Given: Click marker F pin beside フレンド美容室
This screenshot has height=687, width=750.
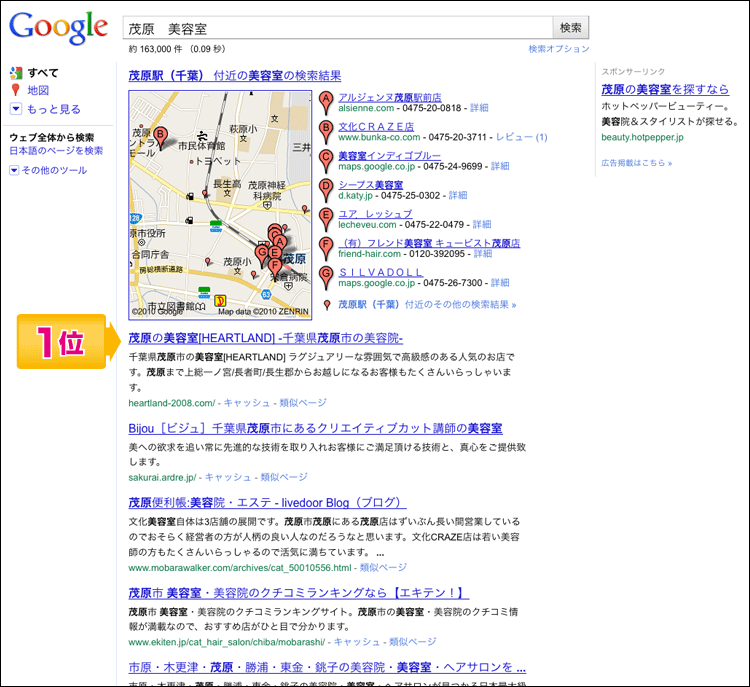Looking at the screenshot, I should (326, 248).
